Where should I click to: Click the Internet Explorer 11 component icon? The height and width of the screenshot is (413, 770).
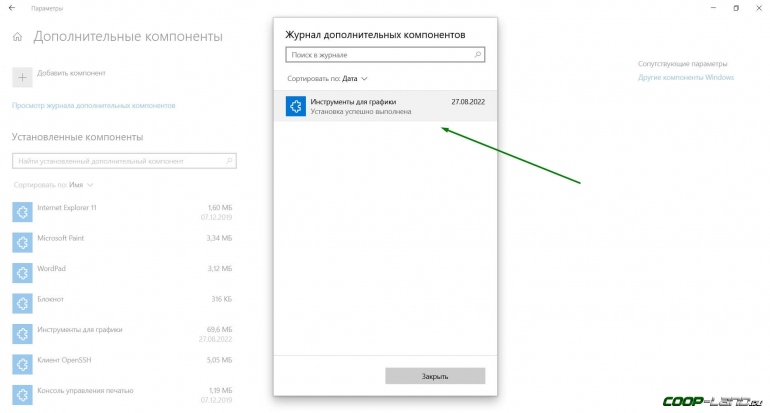point(22,212)
